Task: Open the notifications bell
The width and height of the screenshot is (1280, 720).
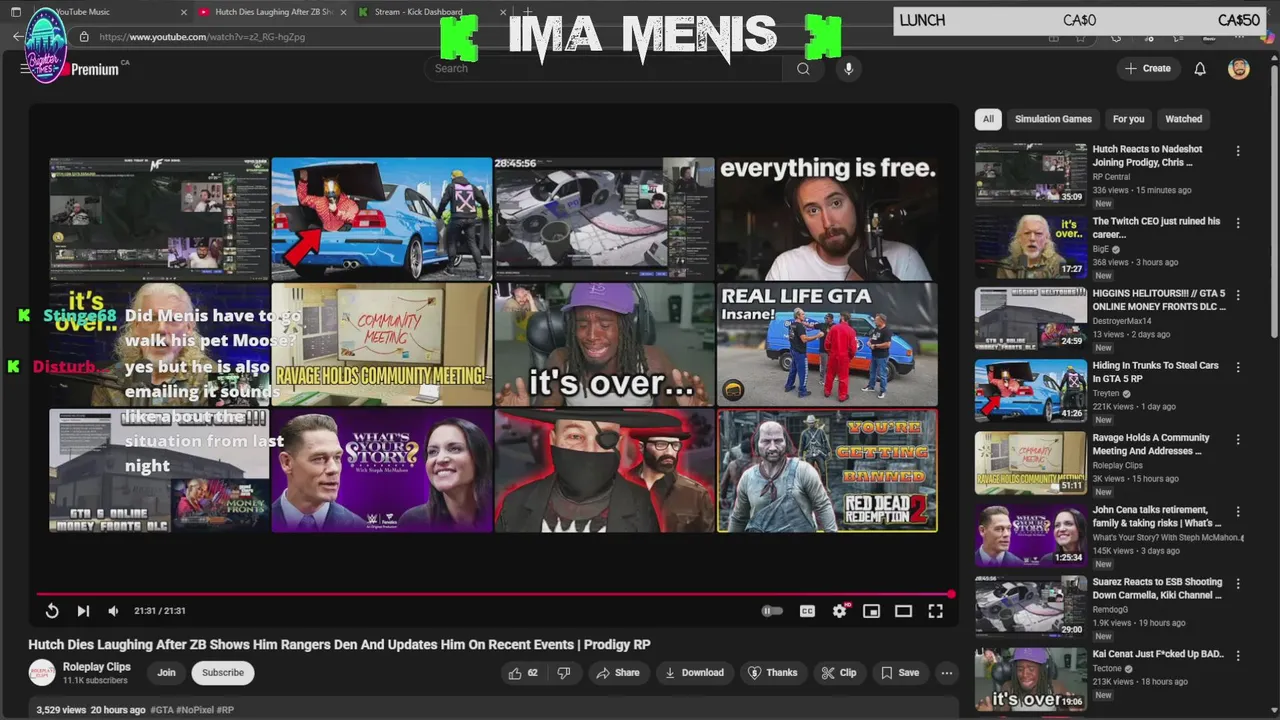Action: (1200, 68)
